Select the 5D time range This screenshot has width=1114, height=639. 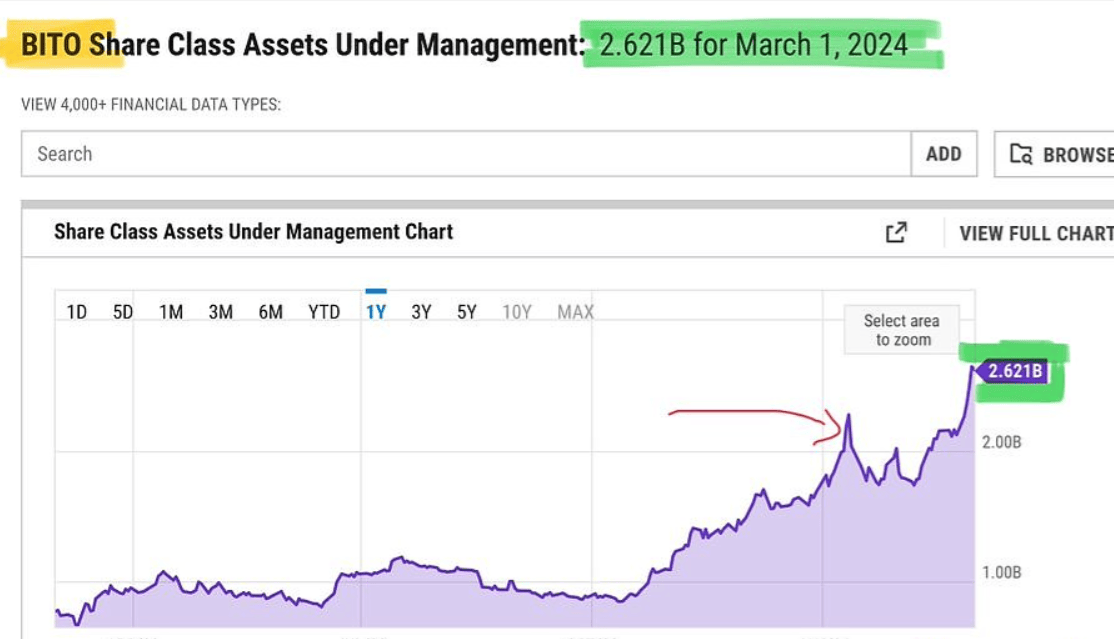coord(123,312)
